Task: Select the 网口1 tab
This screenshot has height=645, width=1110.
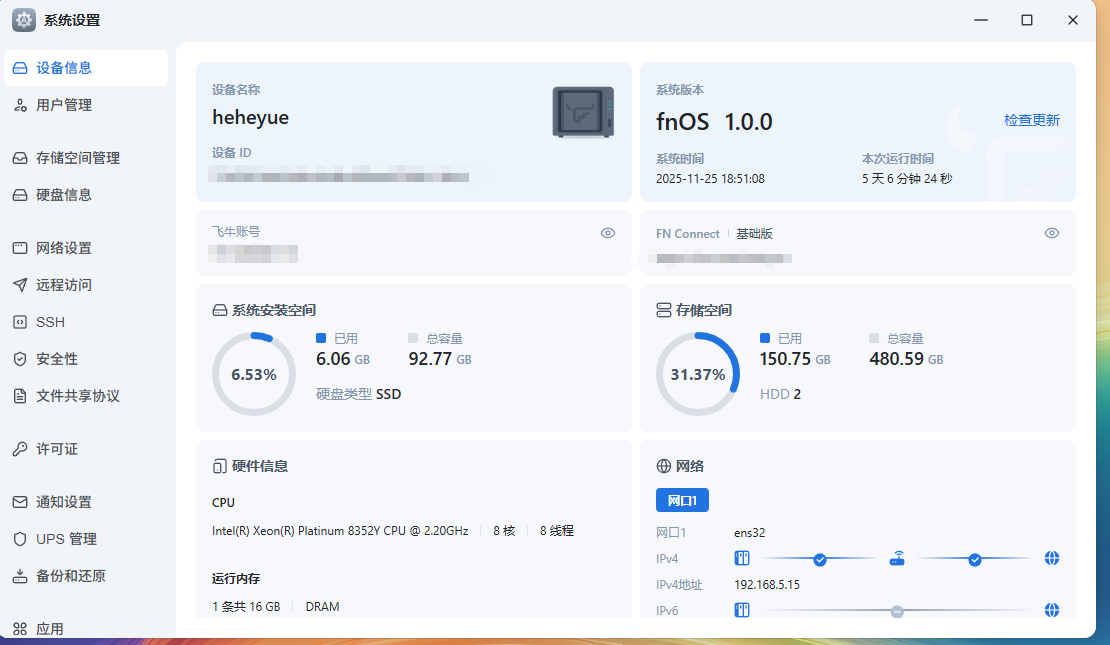Action: [x=682, y=501]
